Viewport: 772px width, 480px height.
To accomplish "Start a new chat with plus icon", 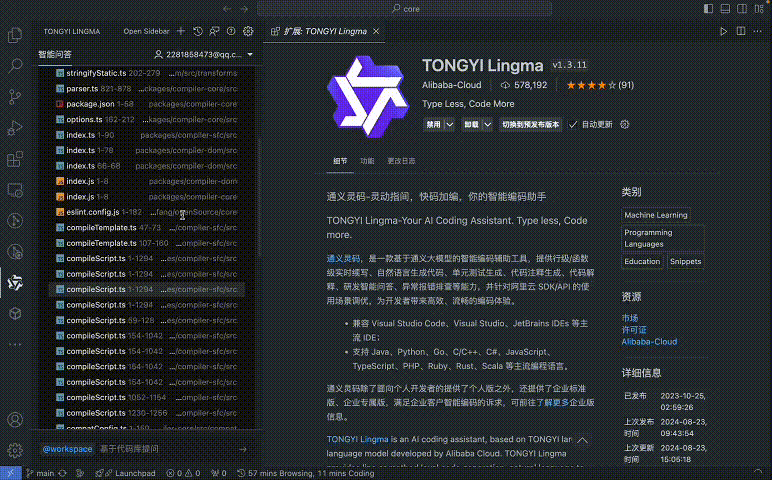I will [181, 31].
